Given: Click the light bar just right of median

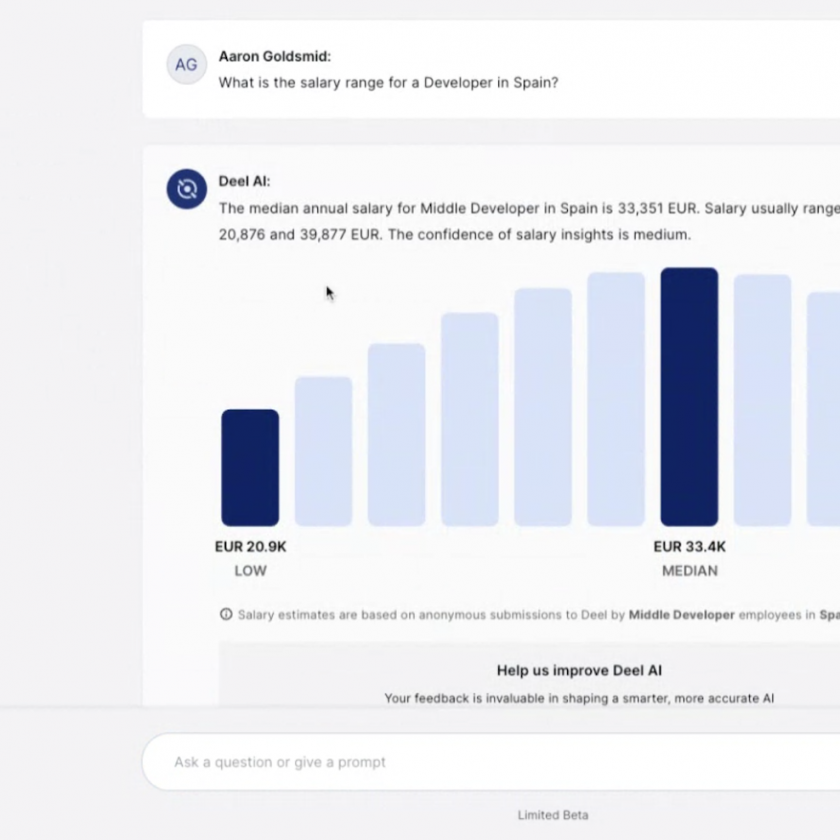Looking at the screenshot, I should click(762, 400).
